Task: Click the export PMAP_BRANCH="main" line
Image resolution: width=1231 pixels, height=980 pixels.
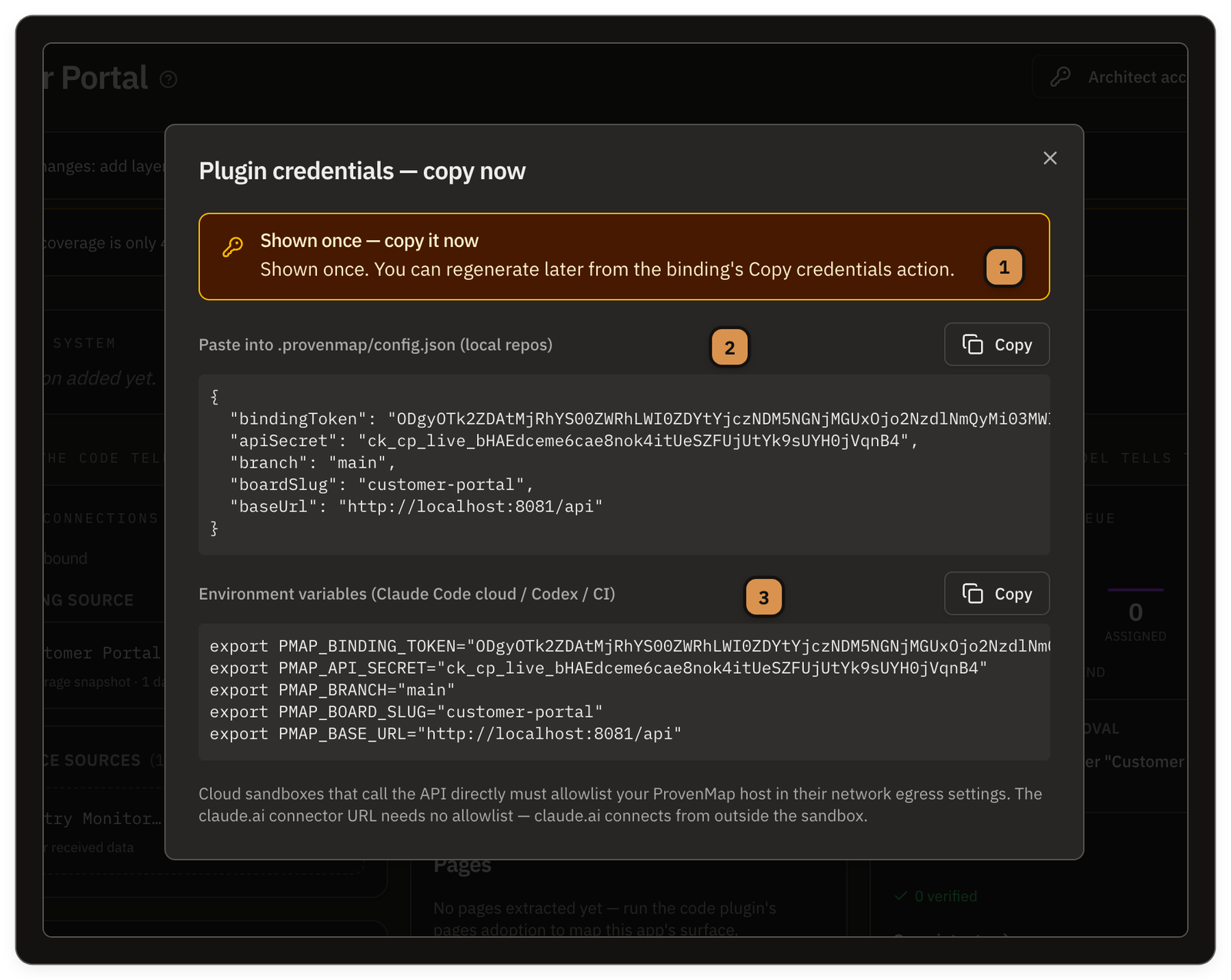Action: tap(332, 690)
